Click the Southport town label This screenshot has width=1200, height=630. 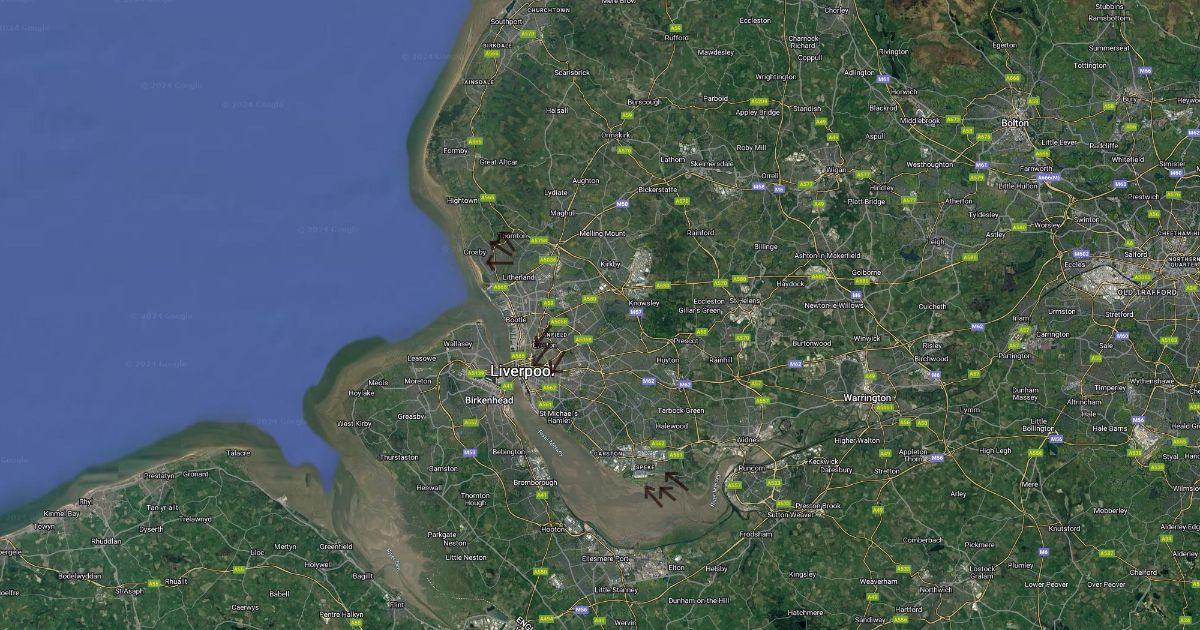pos(507,21)
